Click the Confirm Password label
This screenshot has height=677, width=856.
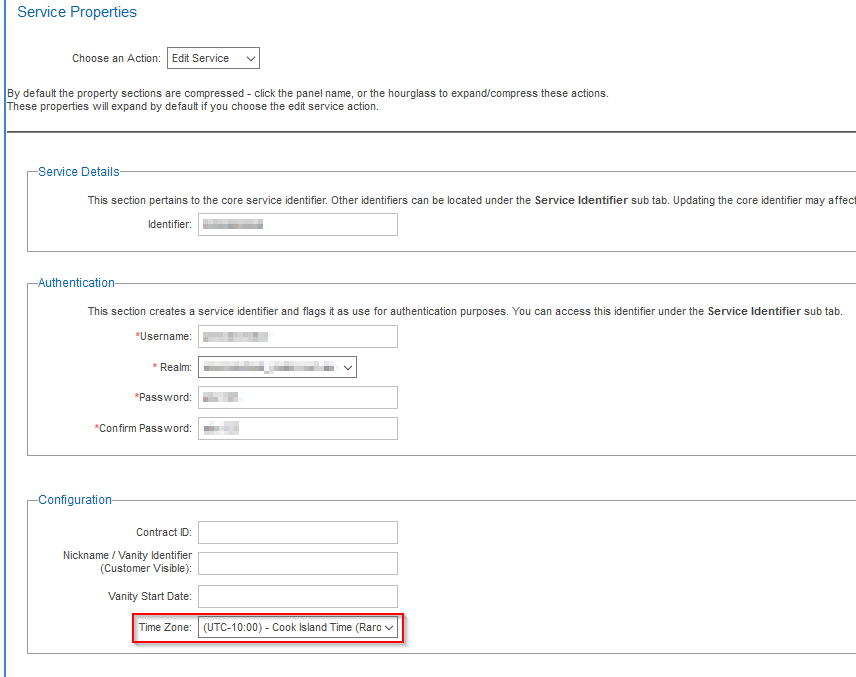tap(145, 429)
